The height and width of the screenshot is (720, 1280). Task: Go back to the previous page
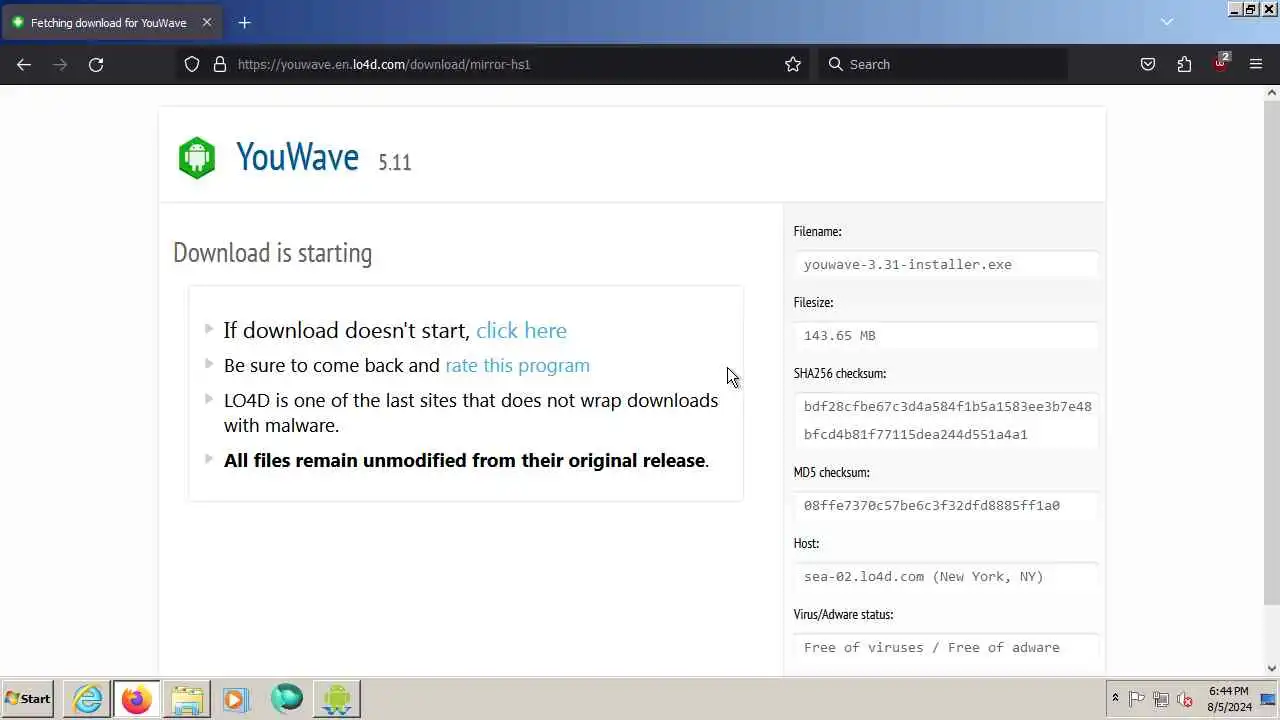(x=24, y=64)
